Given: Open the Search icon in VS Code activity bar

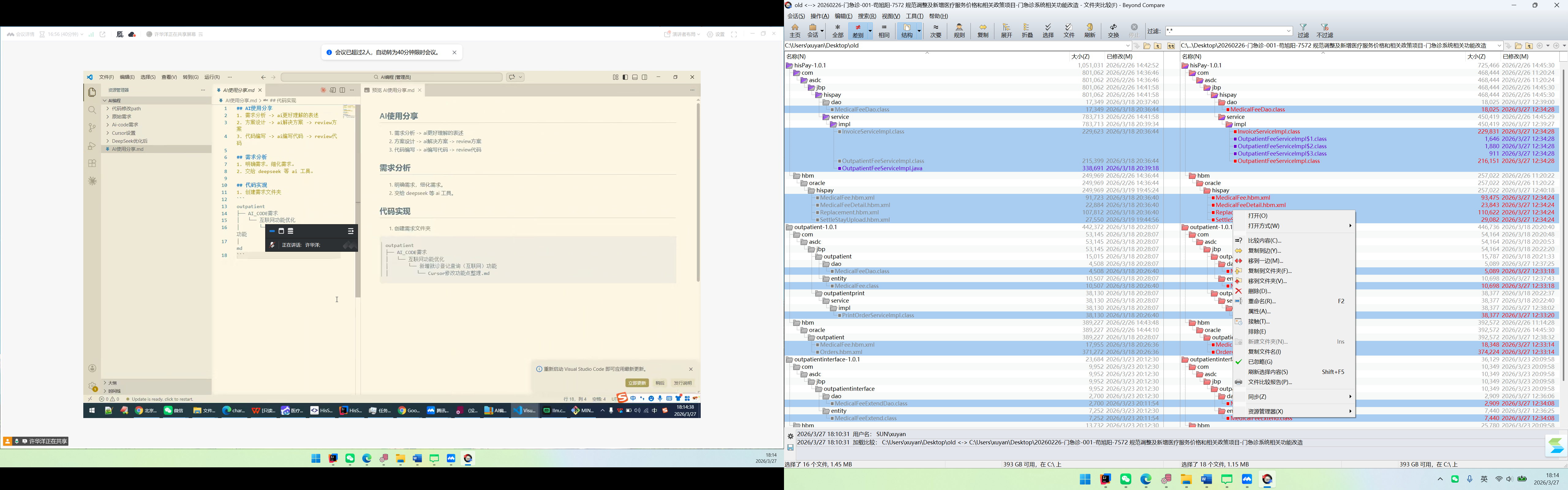Looking at the screenshot, I should coord(92,110).
